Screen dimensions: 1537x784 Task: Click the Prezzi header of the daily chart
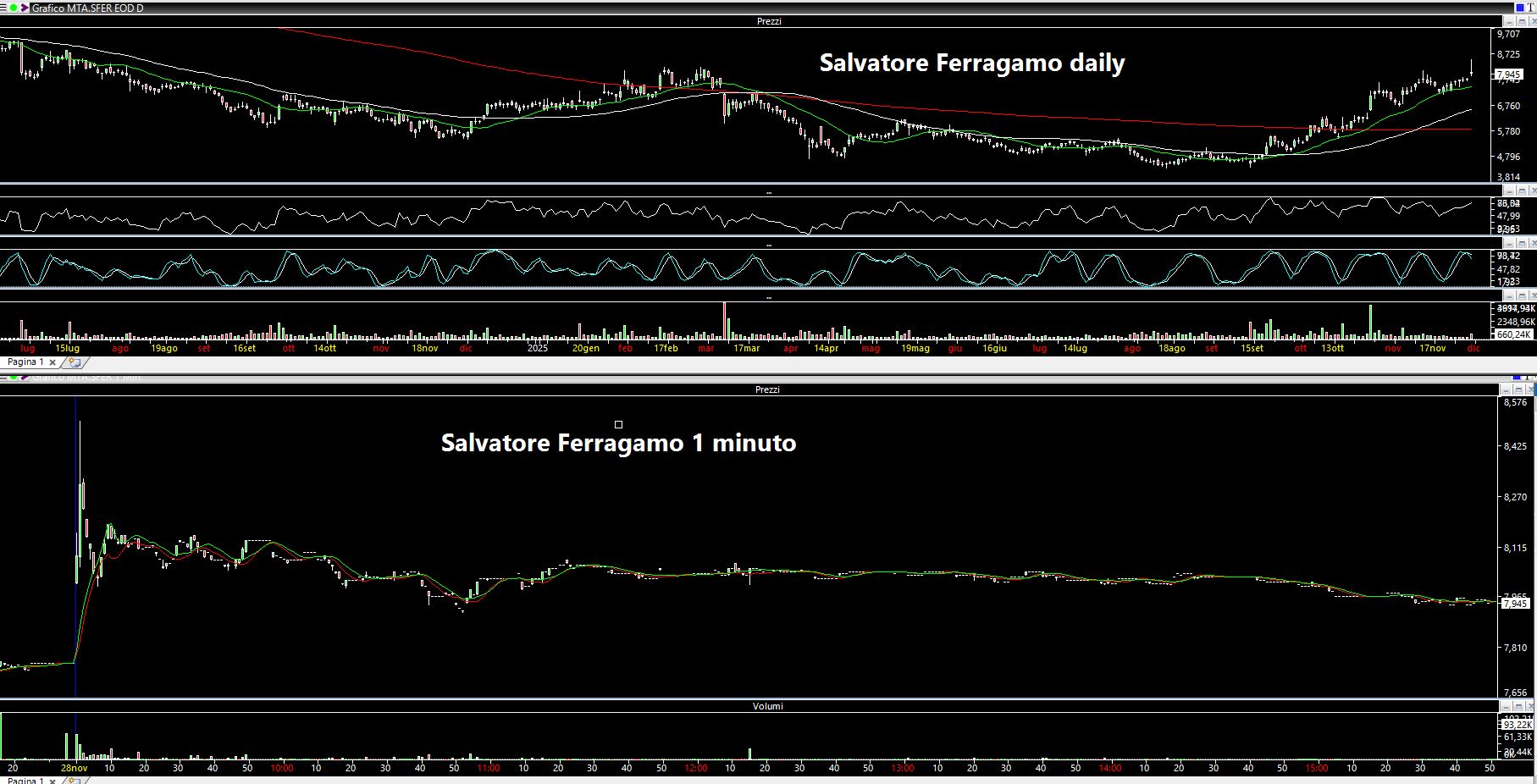pyautogui.click(x=769, y=21)
